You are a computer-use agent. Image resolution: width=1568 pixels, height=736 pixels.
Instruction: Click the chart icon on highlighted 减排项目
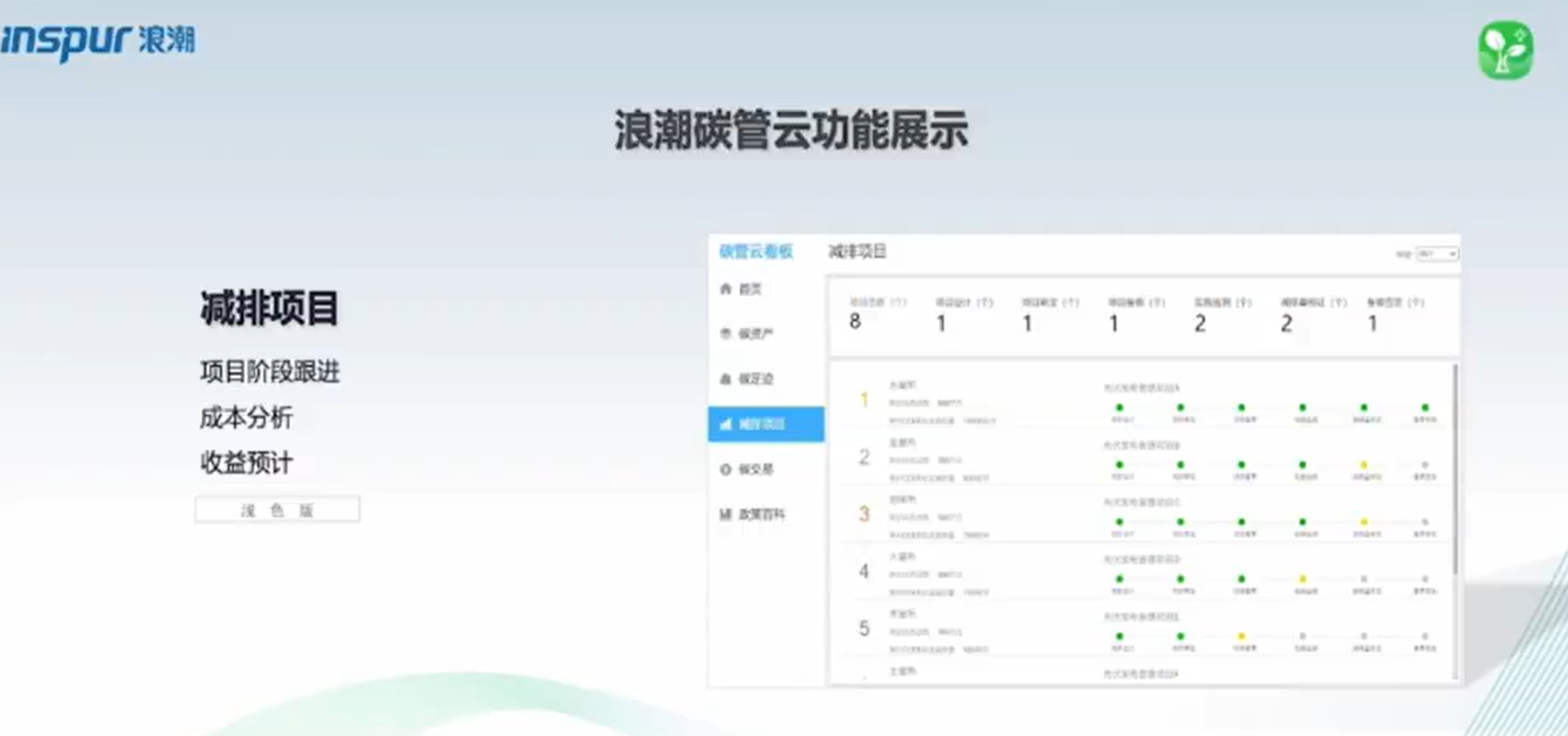pyautogui.click(x=725, y=424)
